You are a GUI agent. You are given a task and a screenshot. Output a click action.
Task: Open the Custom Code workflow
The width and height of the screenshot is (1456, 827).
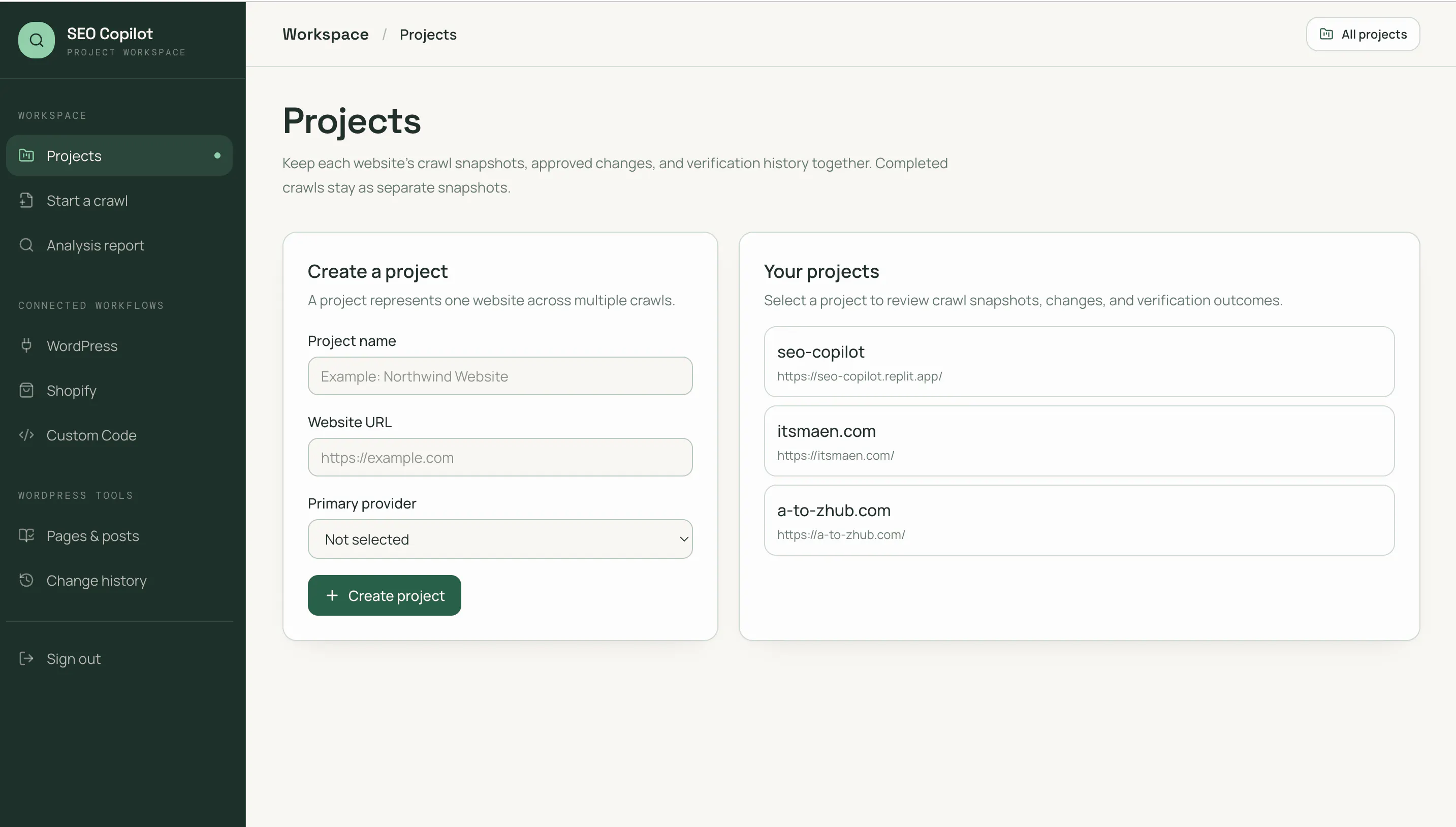pos(119,435)
